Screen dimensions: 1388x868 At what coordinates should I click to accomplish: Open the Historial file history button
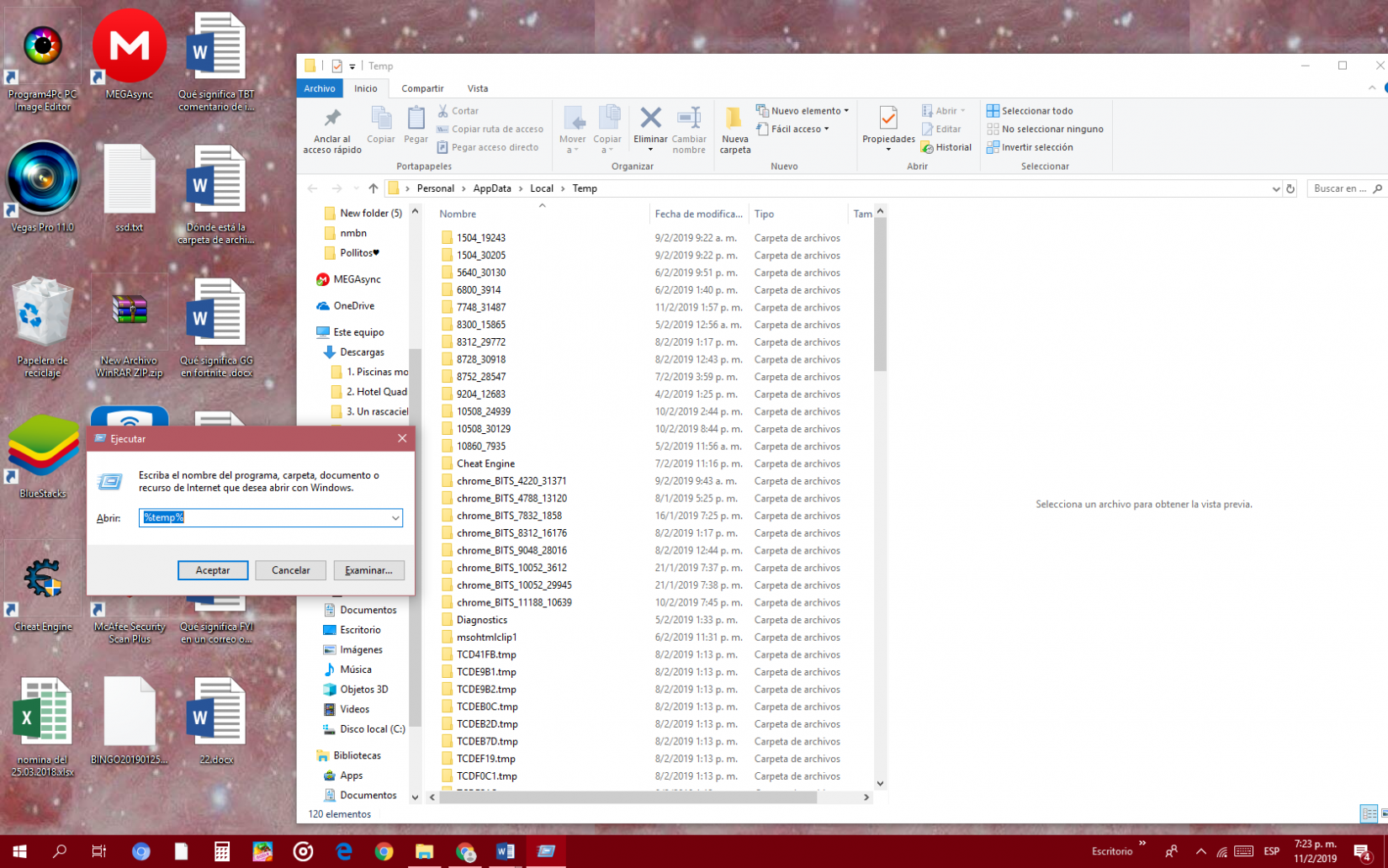(x=946, y=147)
